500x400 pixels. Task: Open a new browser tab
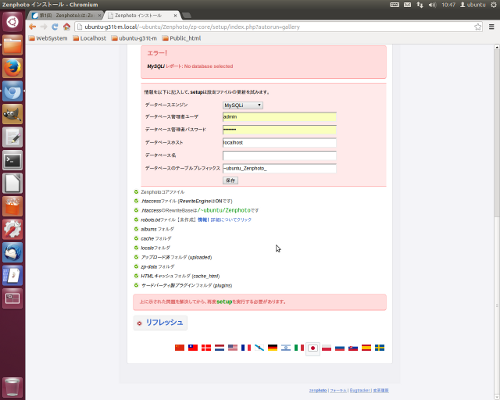click(187, 15)
